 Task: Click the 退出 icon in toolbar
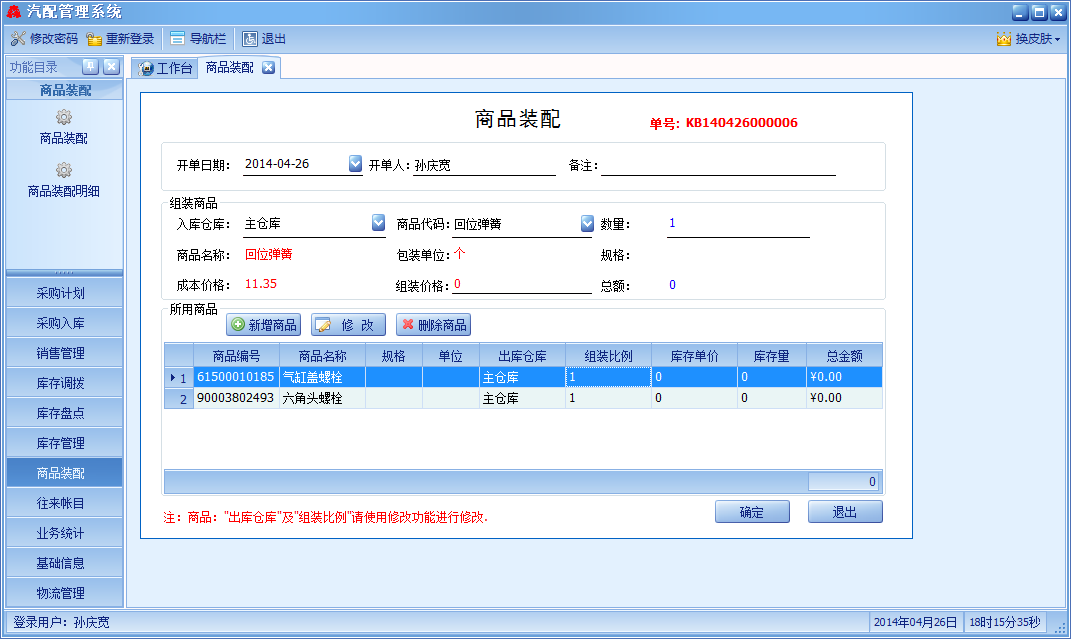[249, 39]
